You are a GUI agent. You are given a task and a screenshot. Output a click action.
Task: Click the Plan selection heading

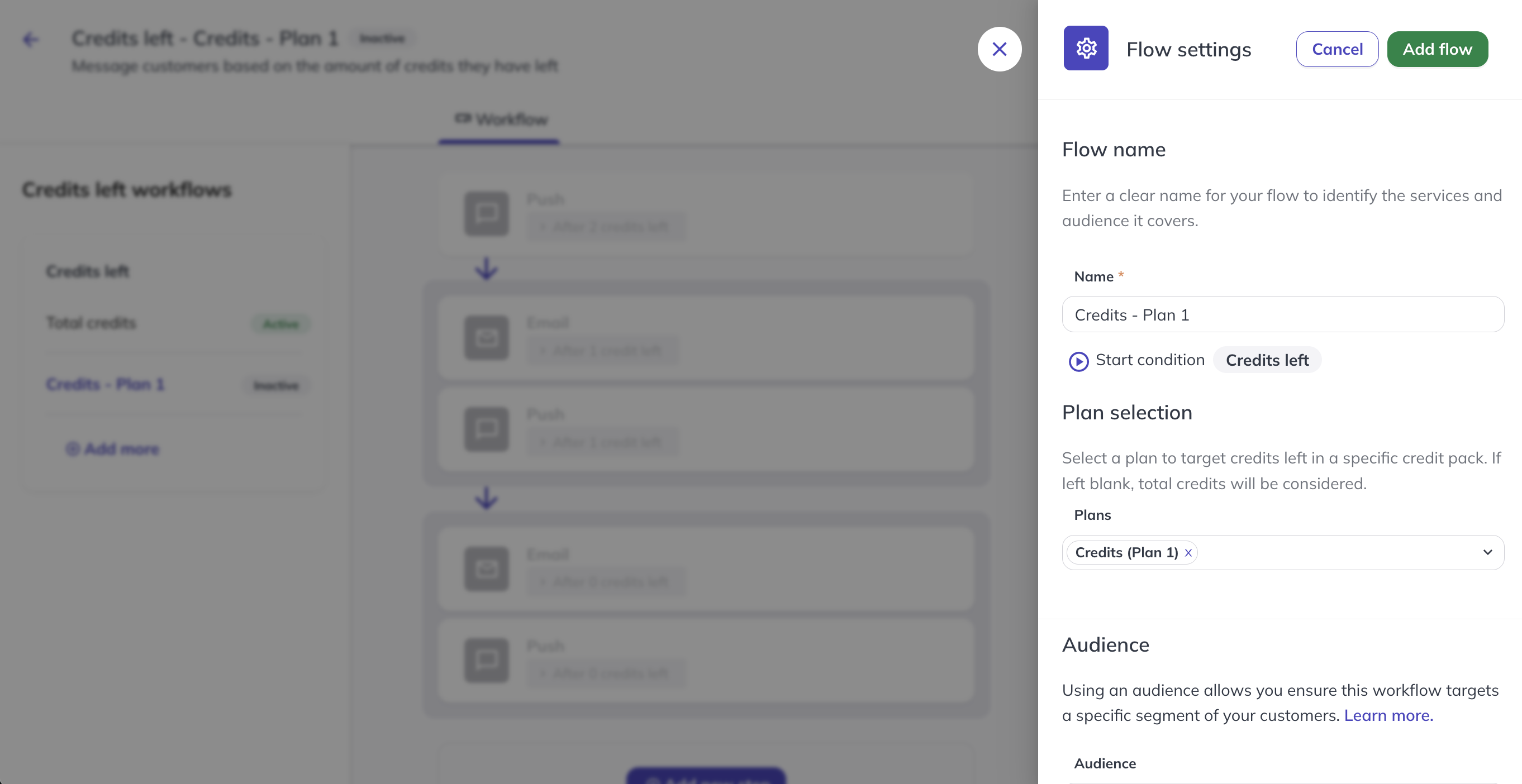1127,413
